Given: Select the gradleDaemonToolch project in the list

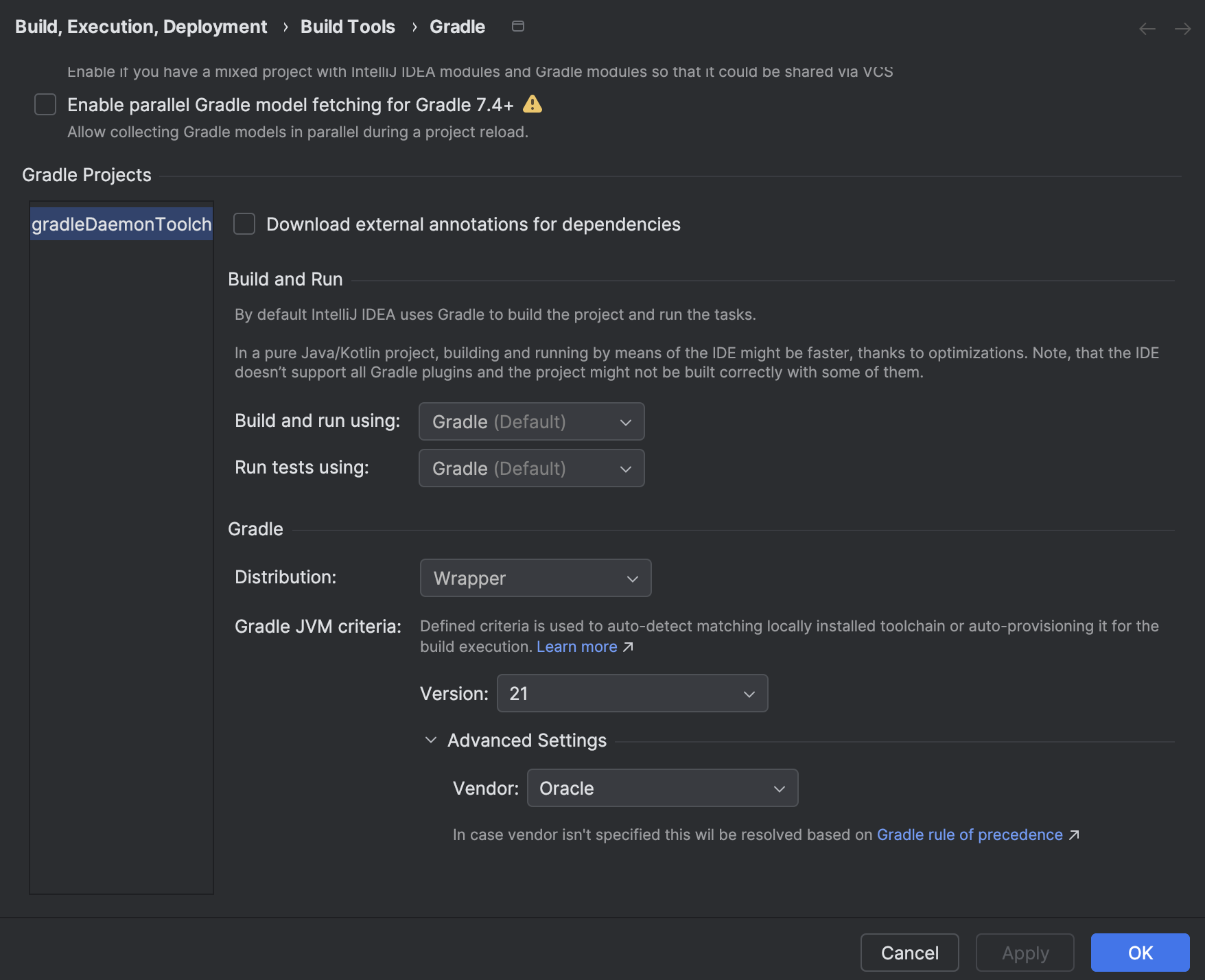Looking at the screenshot, I should point(121,224).
